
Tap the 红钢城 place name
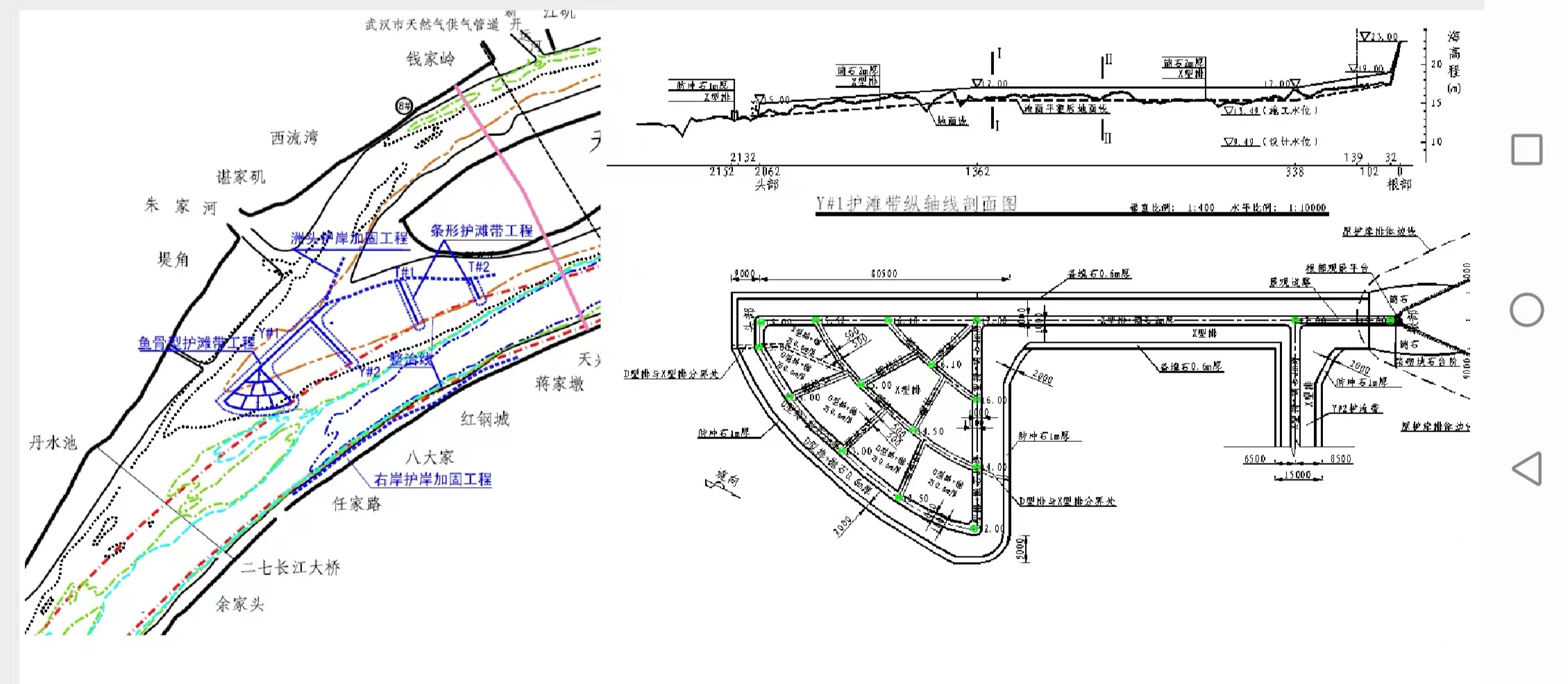click(x=484, y=419)
